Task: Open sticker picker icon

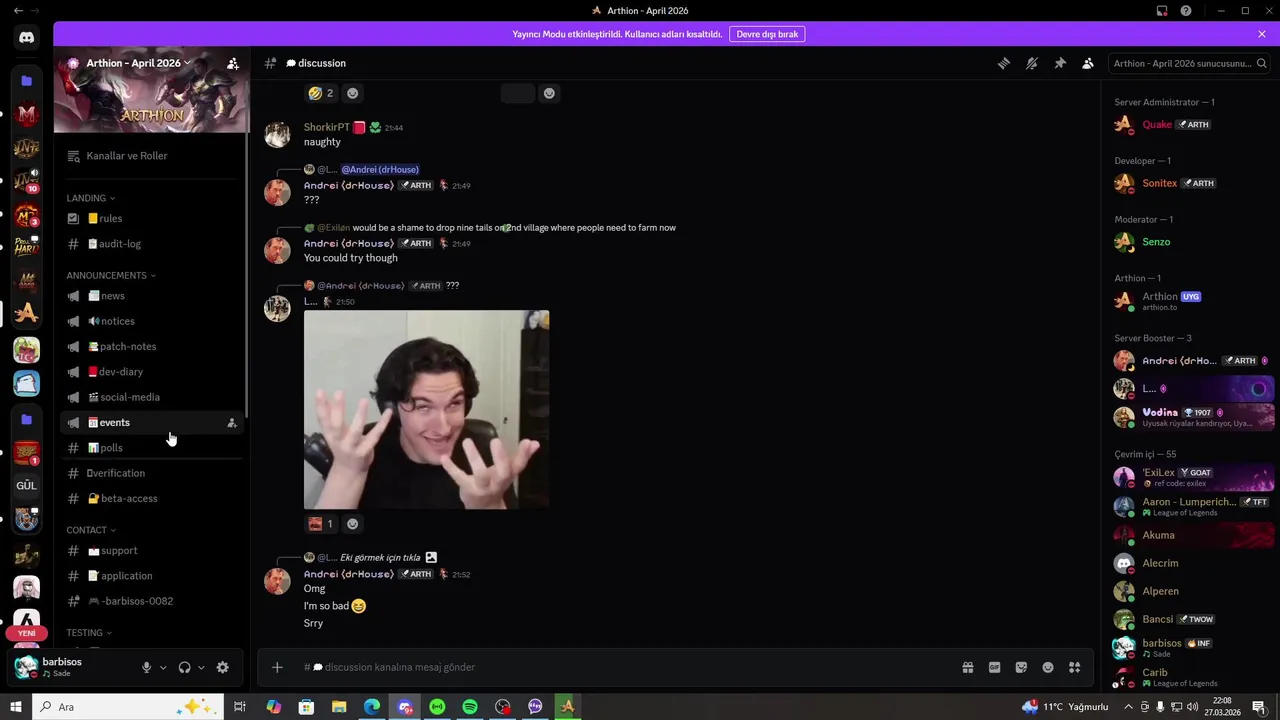Action: (1021, 667)
